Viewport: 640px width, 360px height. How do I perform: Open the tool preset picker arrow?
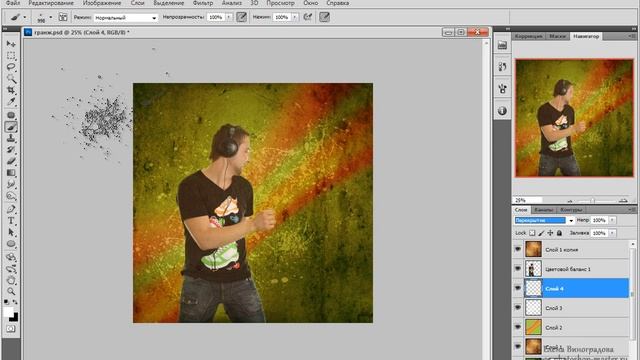pyautogui.click(x=24, y=17)
